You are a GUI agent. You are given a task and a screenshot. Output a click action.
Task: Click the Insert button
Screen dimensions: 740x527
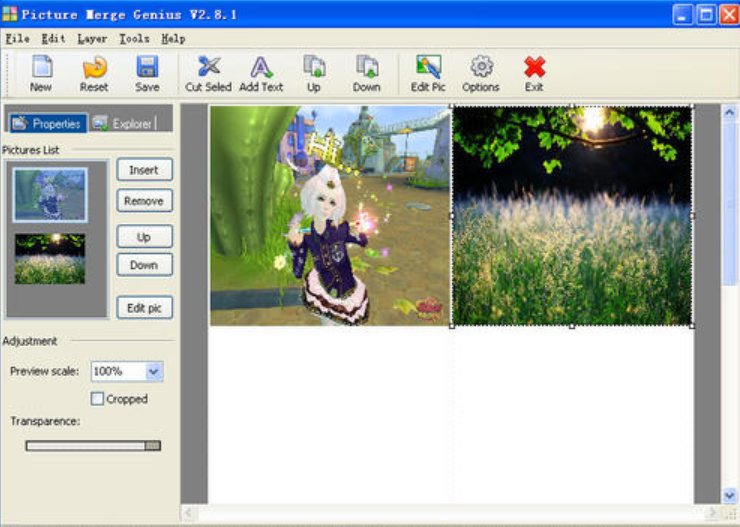(144, 170)
